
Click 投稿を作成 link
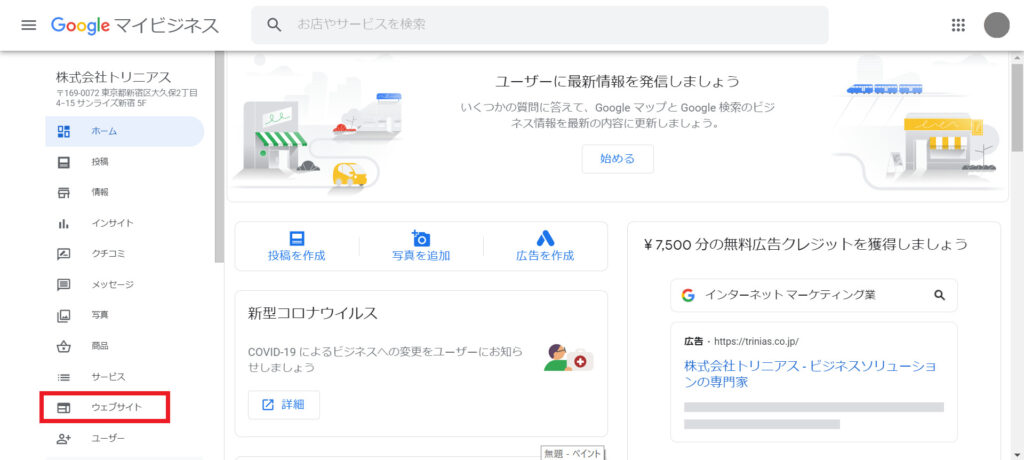click(x=296, y=256)
